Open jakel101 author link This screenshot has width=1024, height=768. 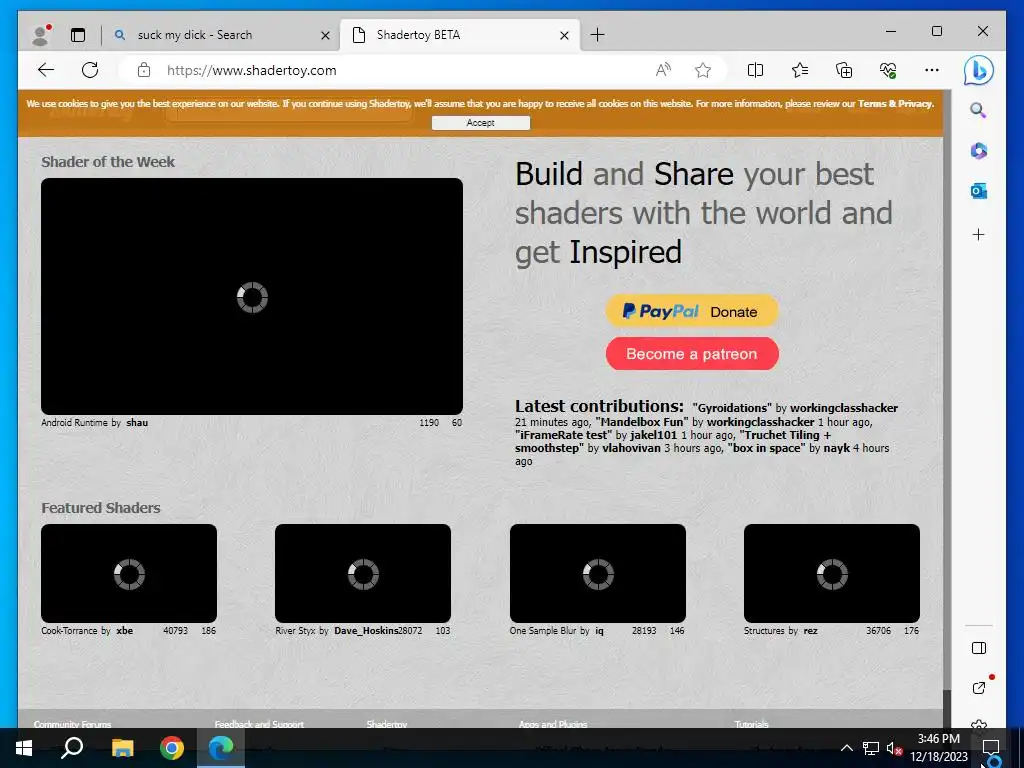pyautogui.click(x=654, y=435)
